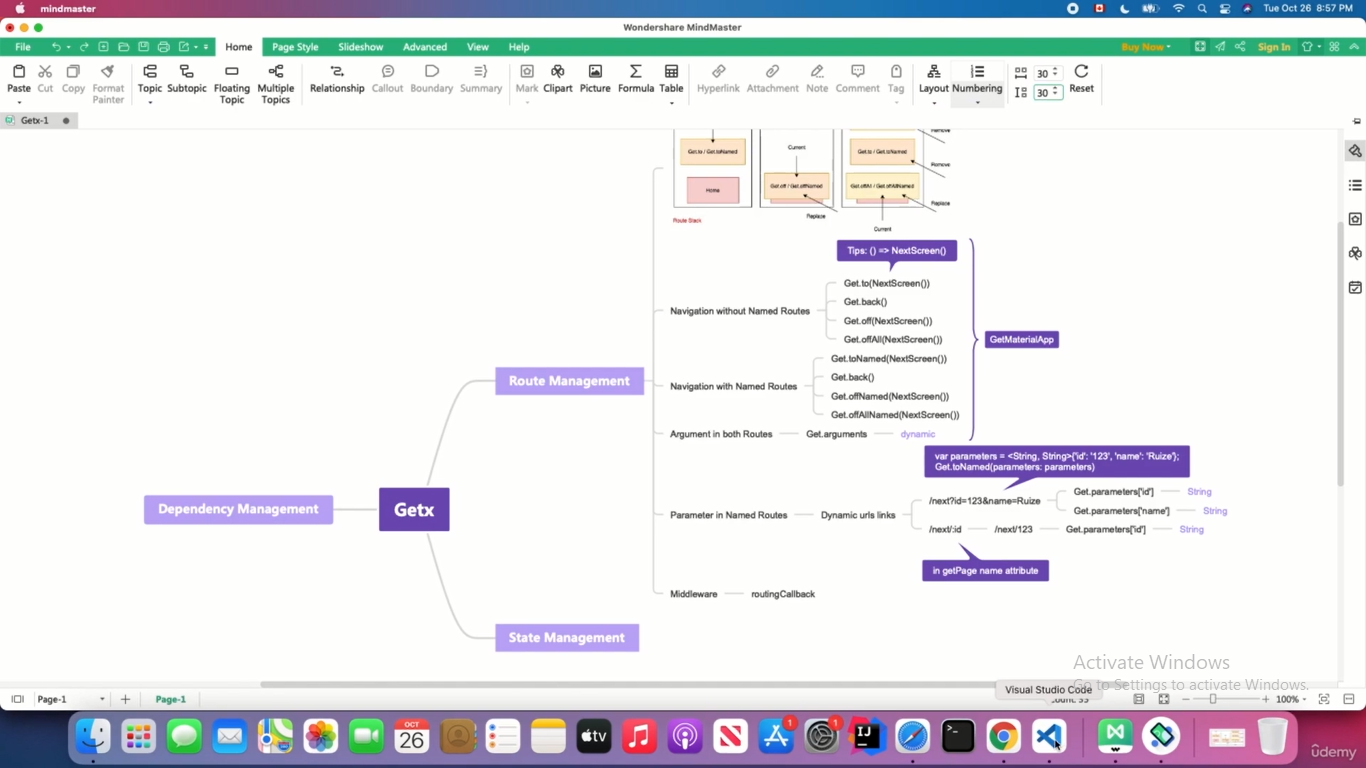The width and height of the screenshot is (1366, 768).
Task: Expand the Paste dropdown
Action: pyautogui.click(x=19, y=102)
